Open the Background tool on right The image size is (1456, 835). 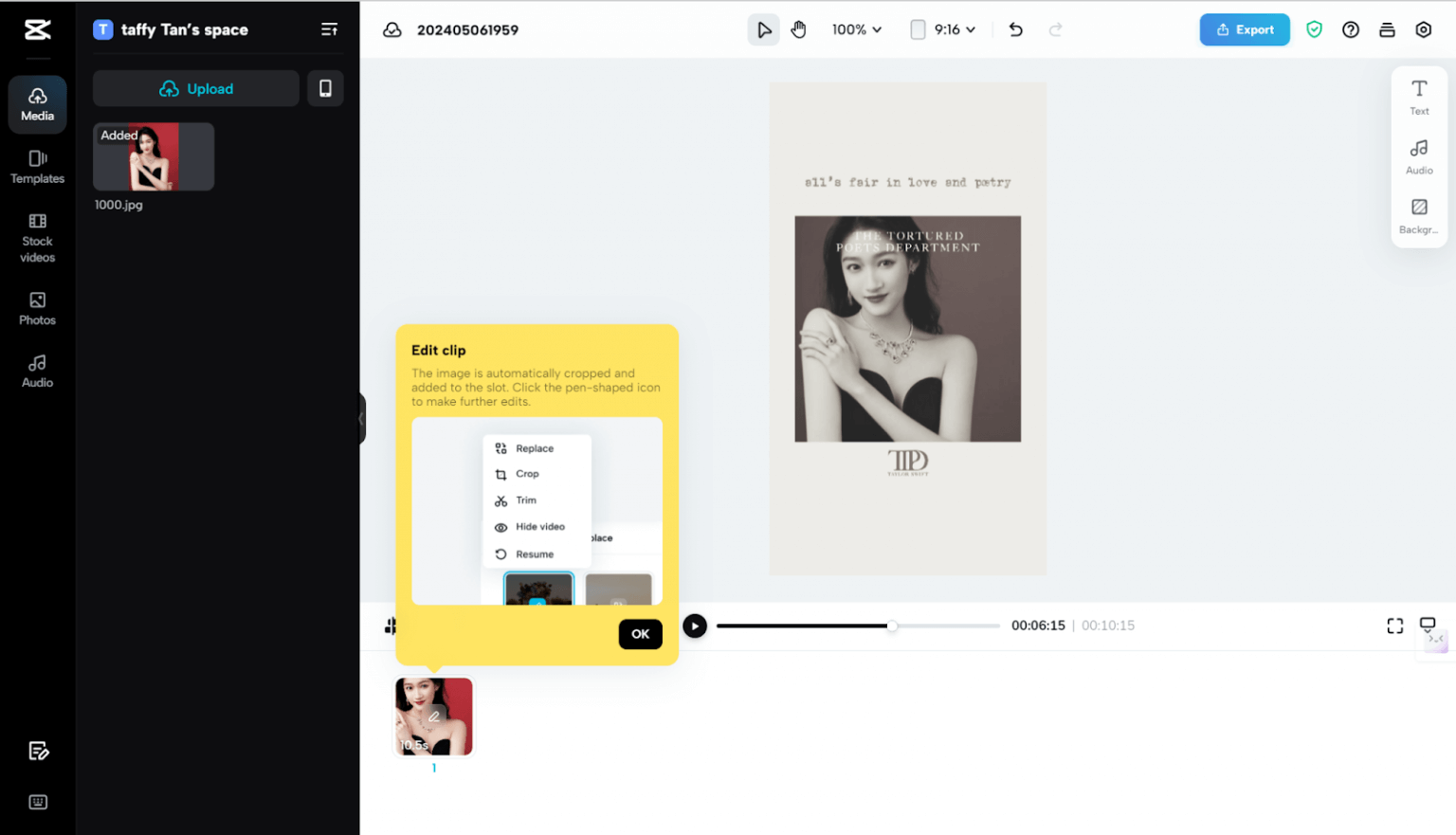1419,215
